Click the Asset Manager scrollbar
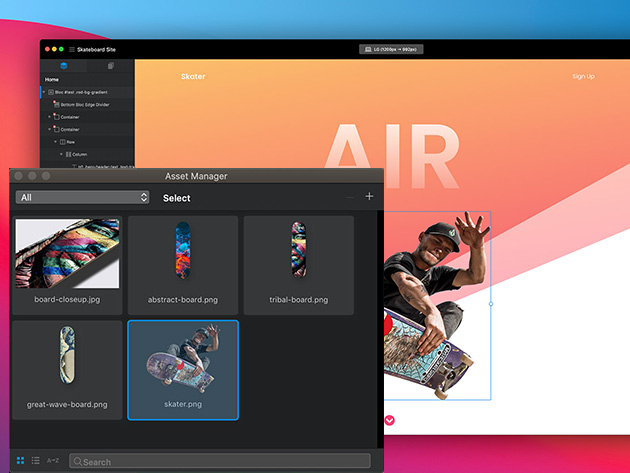 [380, 329]
